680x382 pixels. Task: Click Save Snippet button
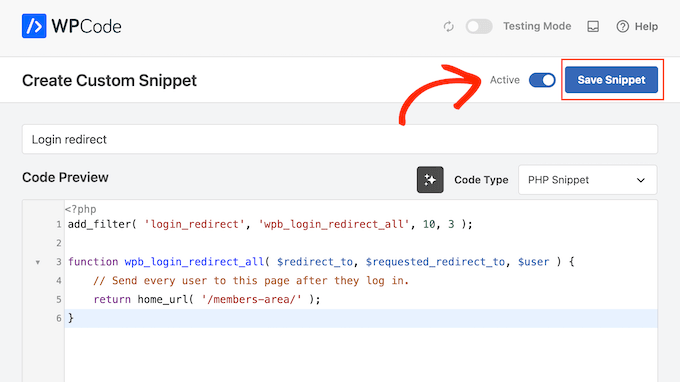611,80
